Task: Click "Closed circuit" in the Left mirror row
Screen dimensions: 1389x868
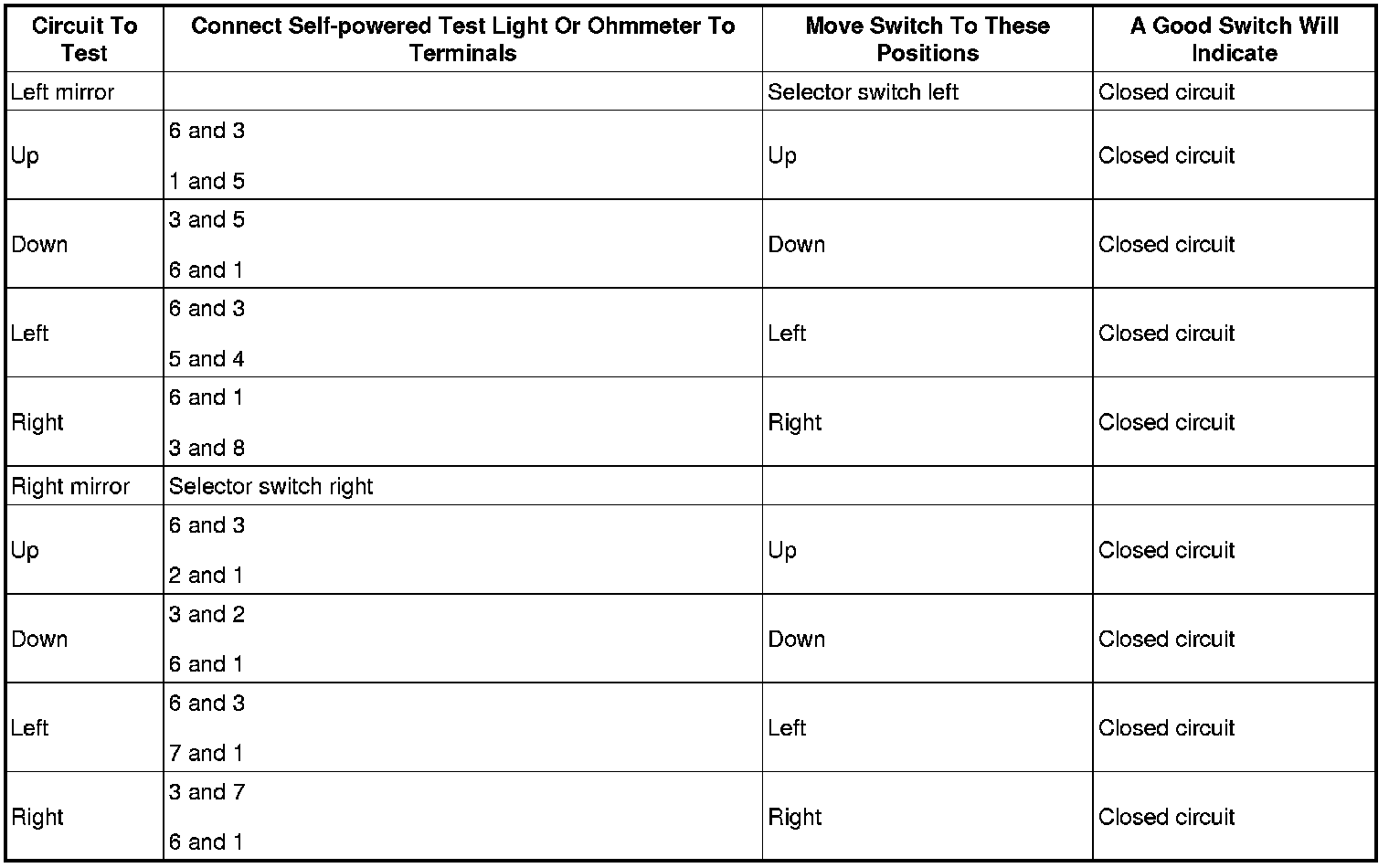Action: [x=1166, y=92]
